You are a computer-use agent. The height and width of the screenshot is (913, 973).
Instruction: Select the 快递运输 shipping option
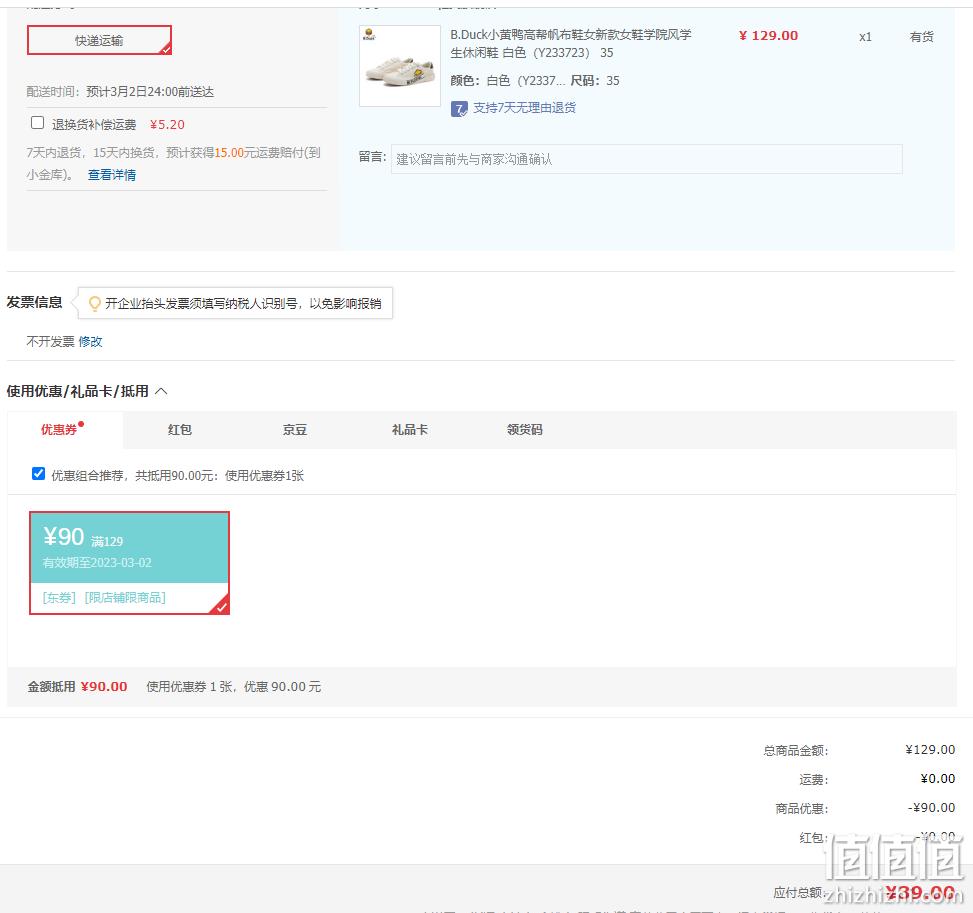[99, 40]
